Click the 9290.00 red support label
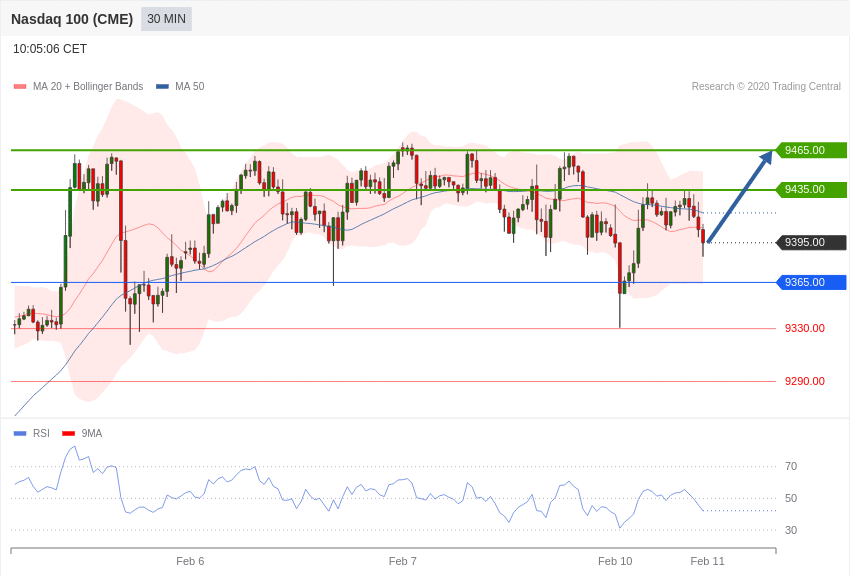The height and width of the screenshot is (576, 850). tap(804, 381)
